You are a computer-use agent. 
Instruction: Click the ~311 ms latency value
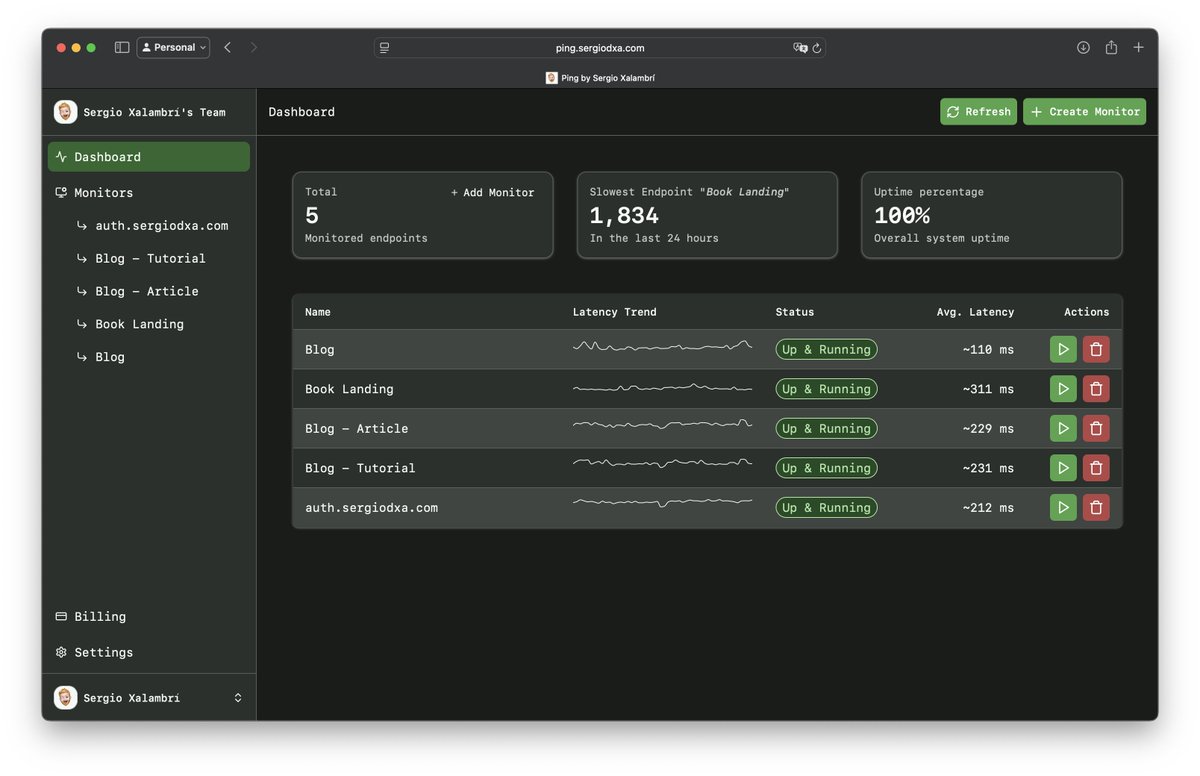click(988, 389)
